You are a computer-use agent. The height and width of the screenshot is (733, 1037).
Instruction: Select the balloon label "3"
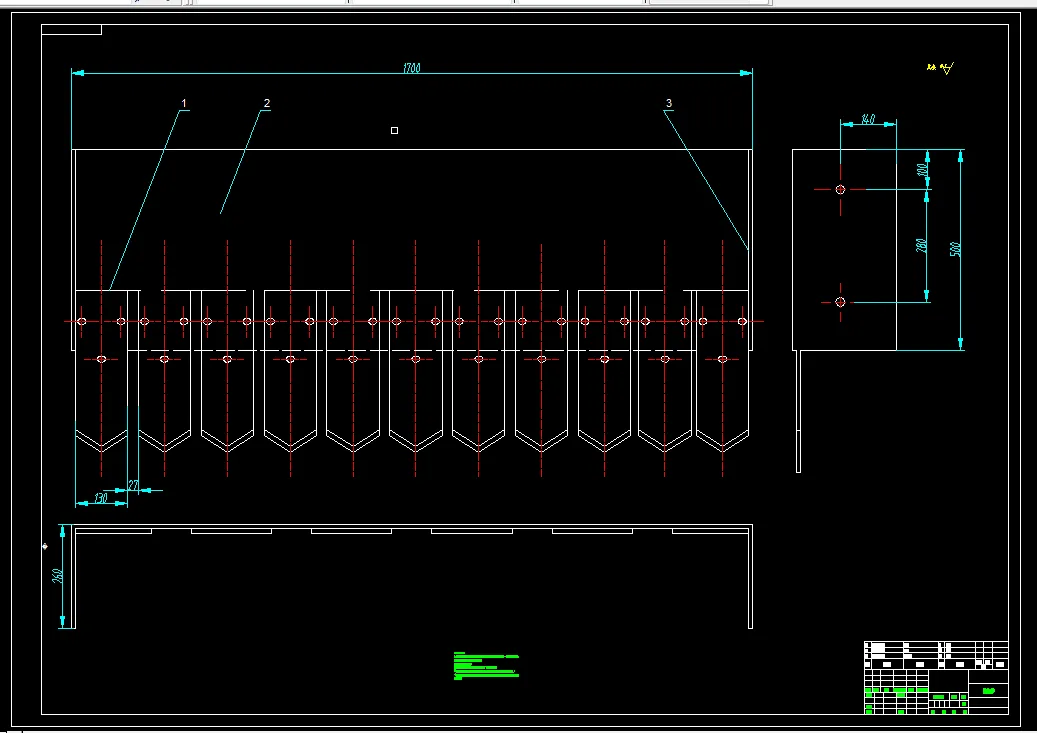coord(669,103)
